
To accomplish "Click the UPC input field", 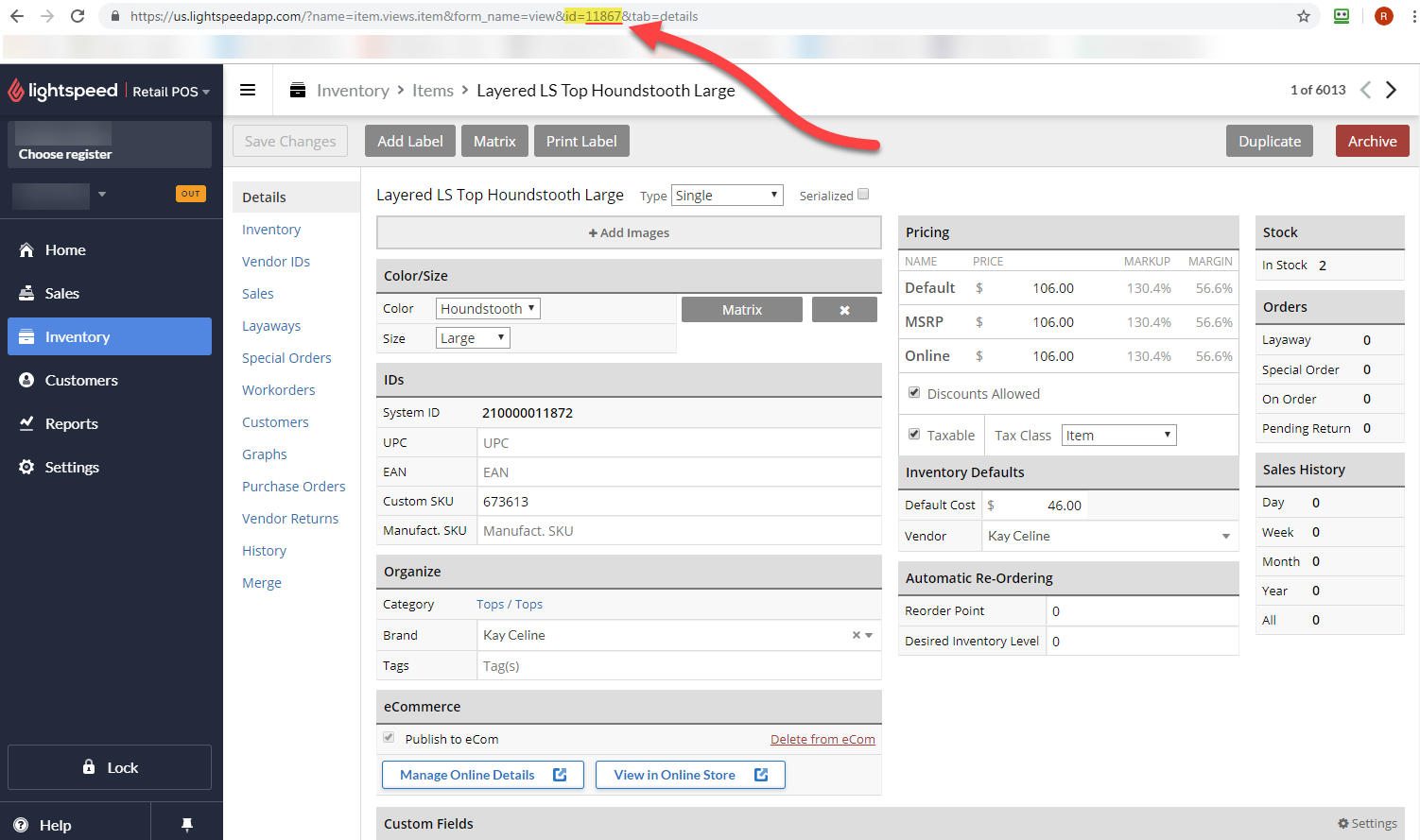I will click(x=679, y=442).
